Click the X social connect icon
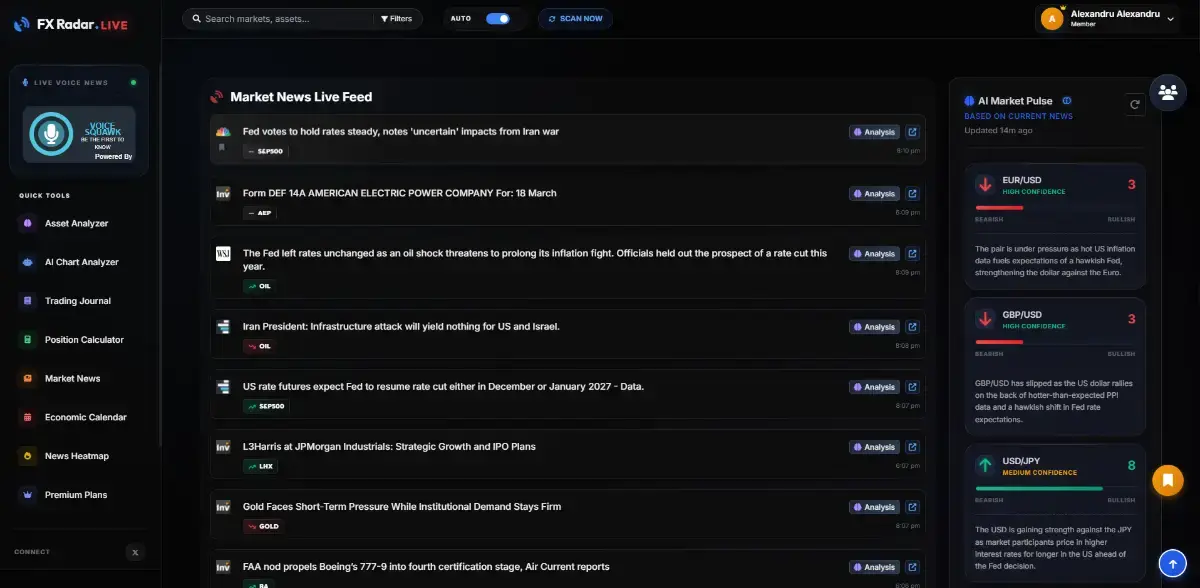This screenshot has height=588, width=1200. click(135, 552)
